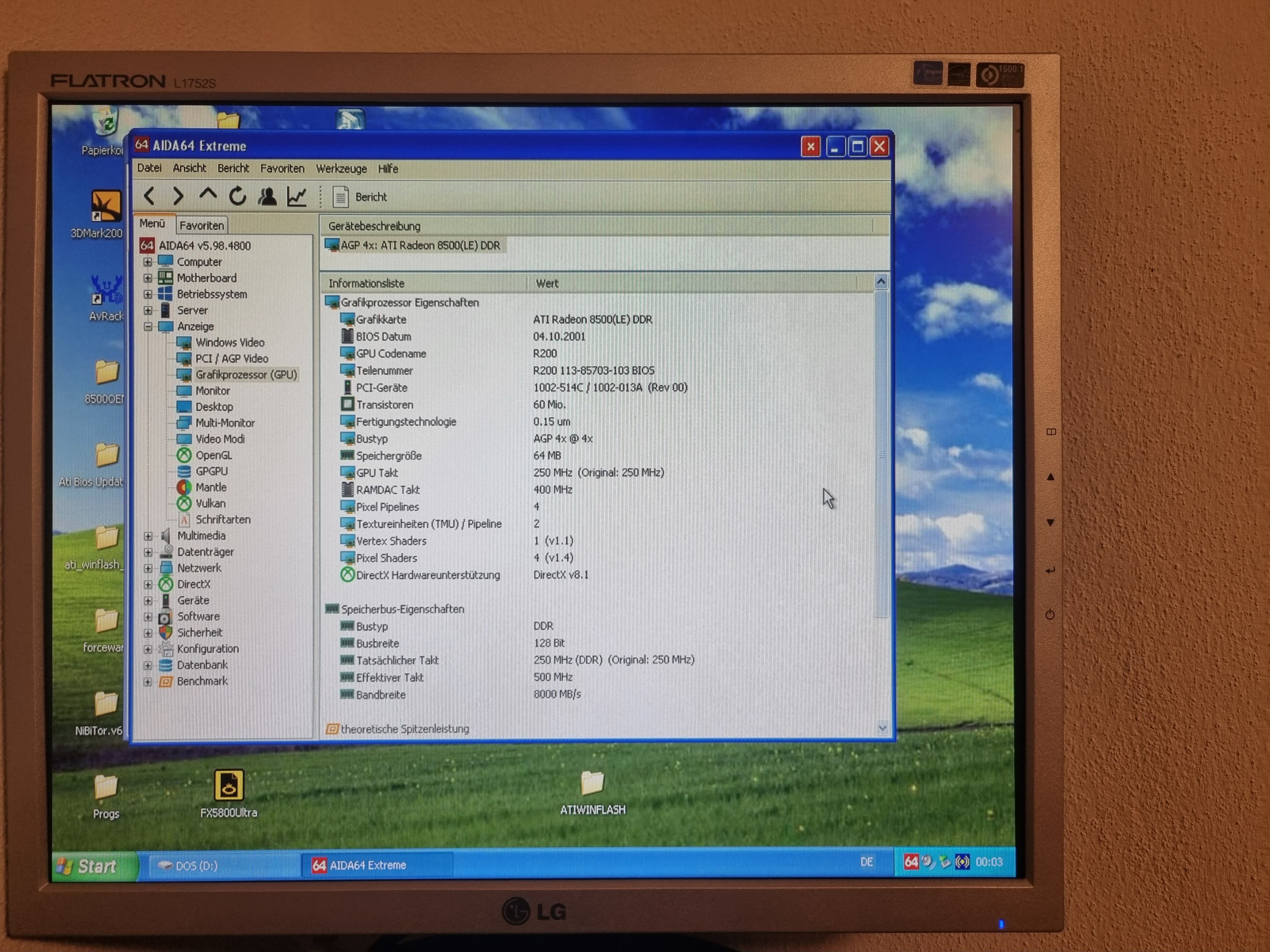
Task: Click scrollbar down arrow in info list
Action: [x=883, y=728]
